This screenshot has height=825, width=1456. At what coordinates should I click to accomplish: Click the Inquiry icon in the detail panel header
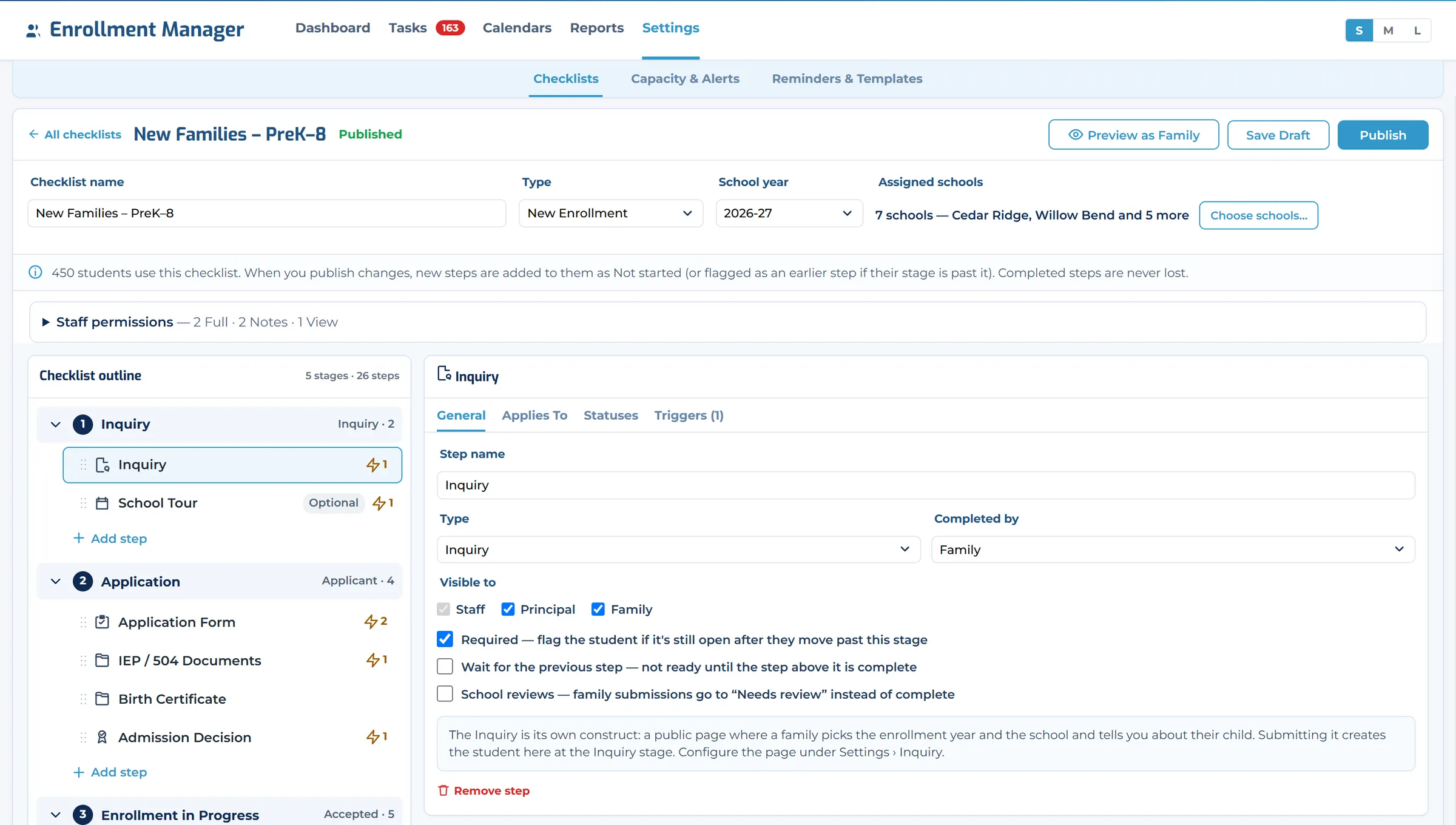[x=444, y=374]
